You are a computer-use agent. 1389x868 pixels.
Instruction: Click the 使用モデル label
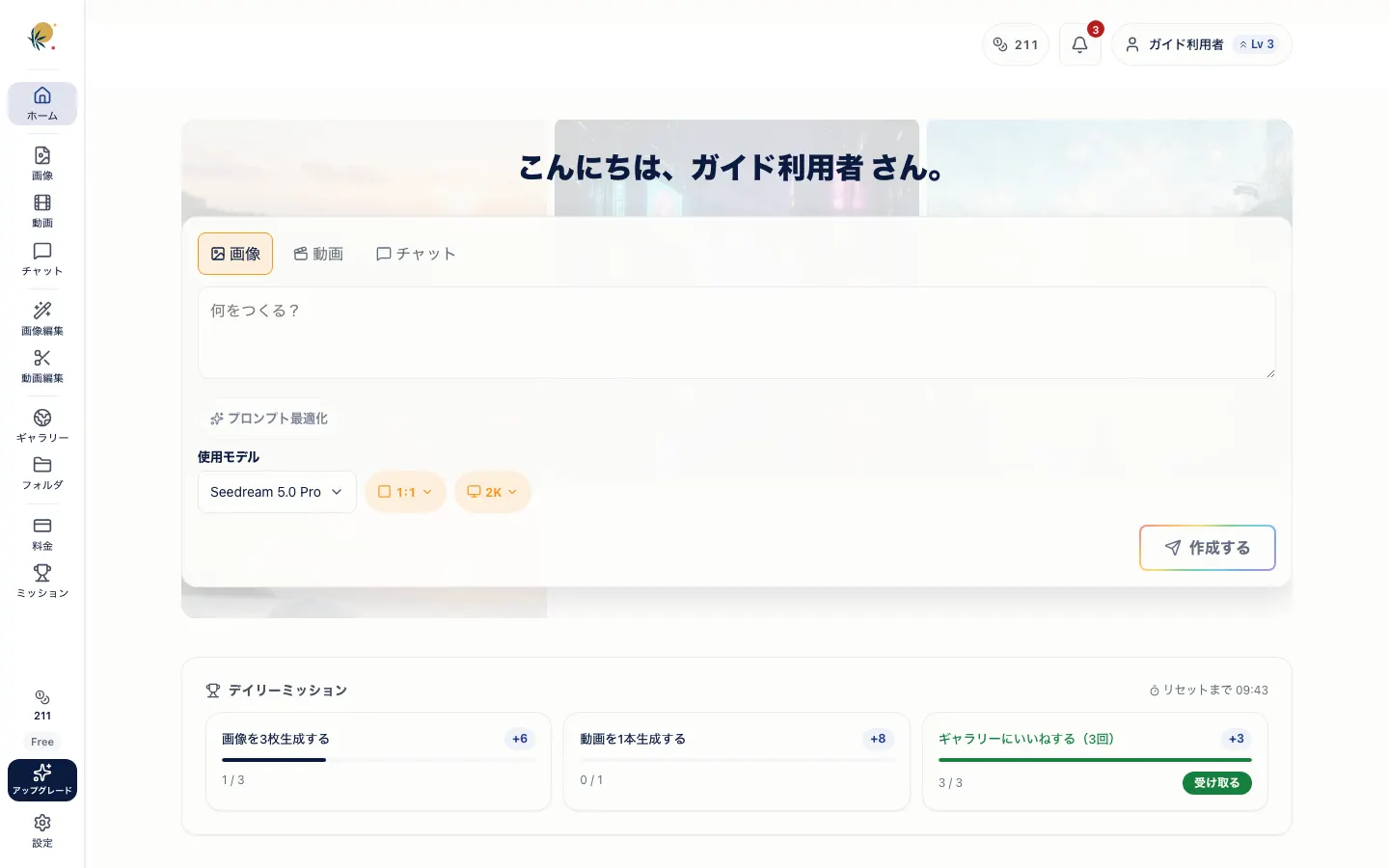point(229,457)
